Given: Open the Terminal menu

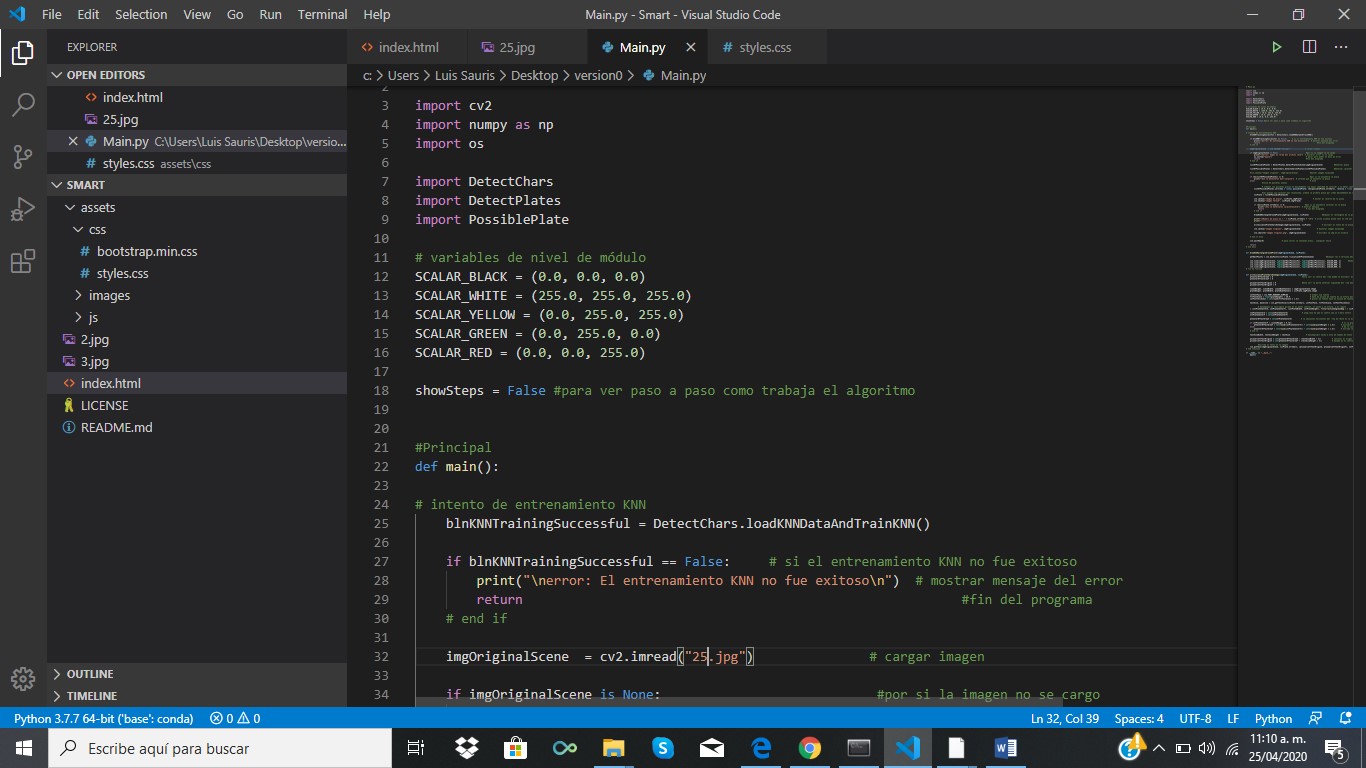Looking at the screenshot, I should pos(323,15).
